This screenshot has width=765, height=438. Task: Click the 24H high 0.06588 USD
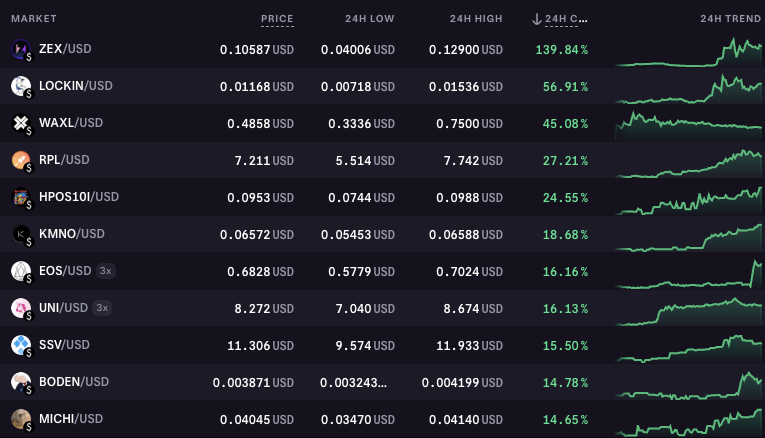[466, 235]
